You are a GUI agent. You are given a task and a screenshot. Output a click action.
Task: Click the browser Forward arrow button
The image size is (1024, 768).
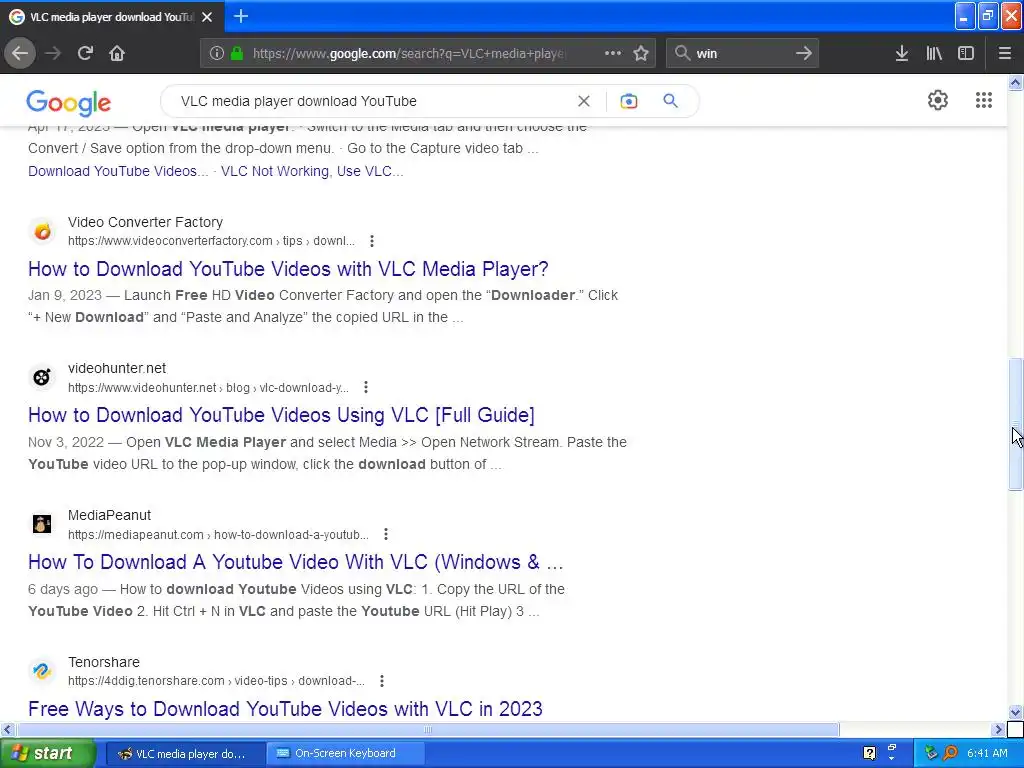pyautogui.click(x=53, y=53)
